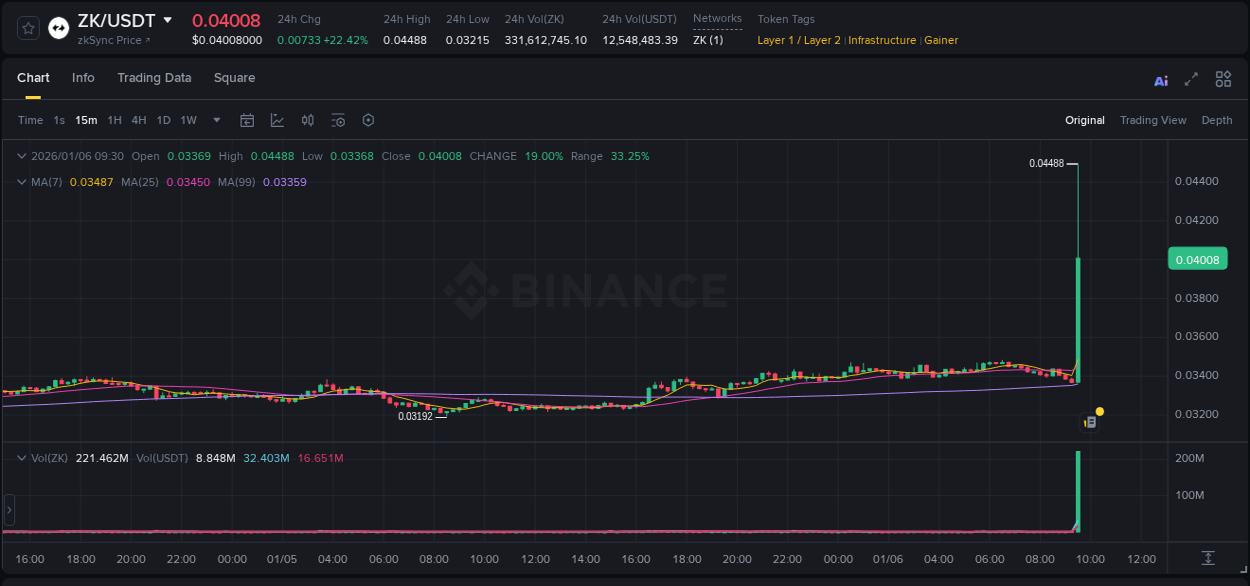Click the ZK token logo
This screenshot has width=1250, height=586.
[58, 27]
